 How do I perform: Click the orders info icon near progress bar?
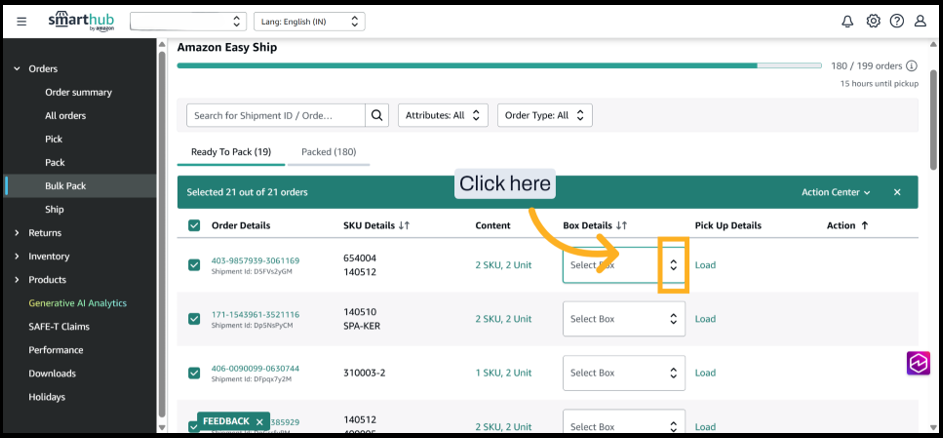point(911,66)
